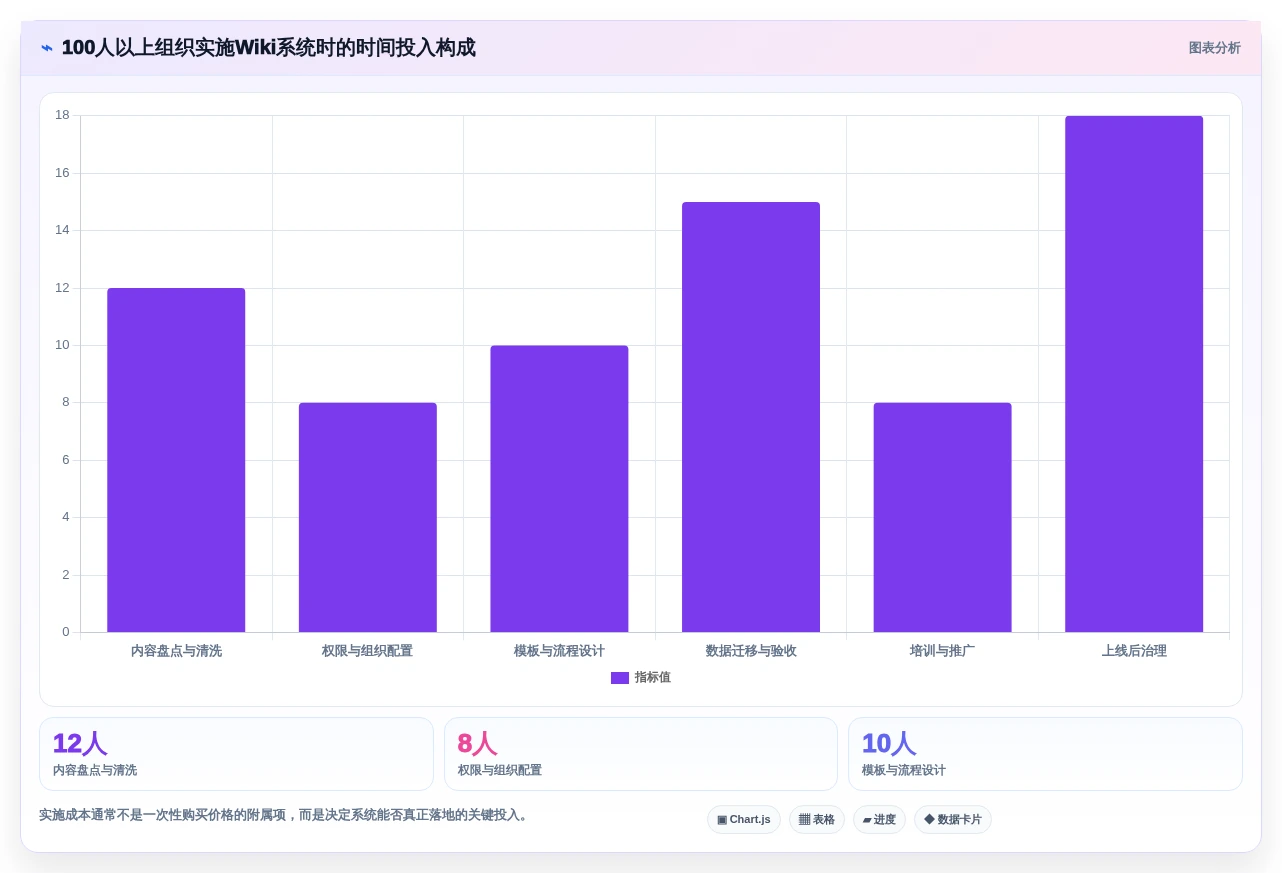Click the chart title 100人以上组织实施Wiki系统时的时间投入构成
Viewport: 1282px width, 873px height.
click(x=268, y=48)
